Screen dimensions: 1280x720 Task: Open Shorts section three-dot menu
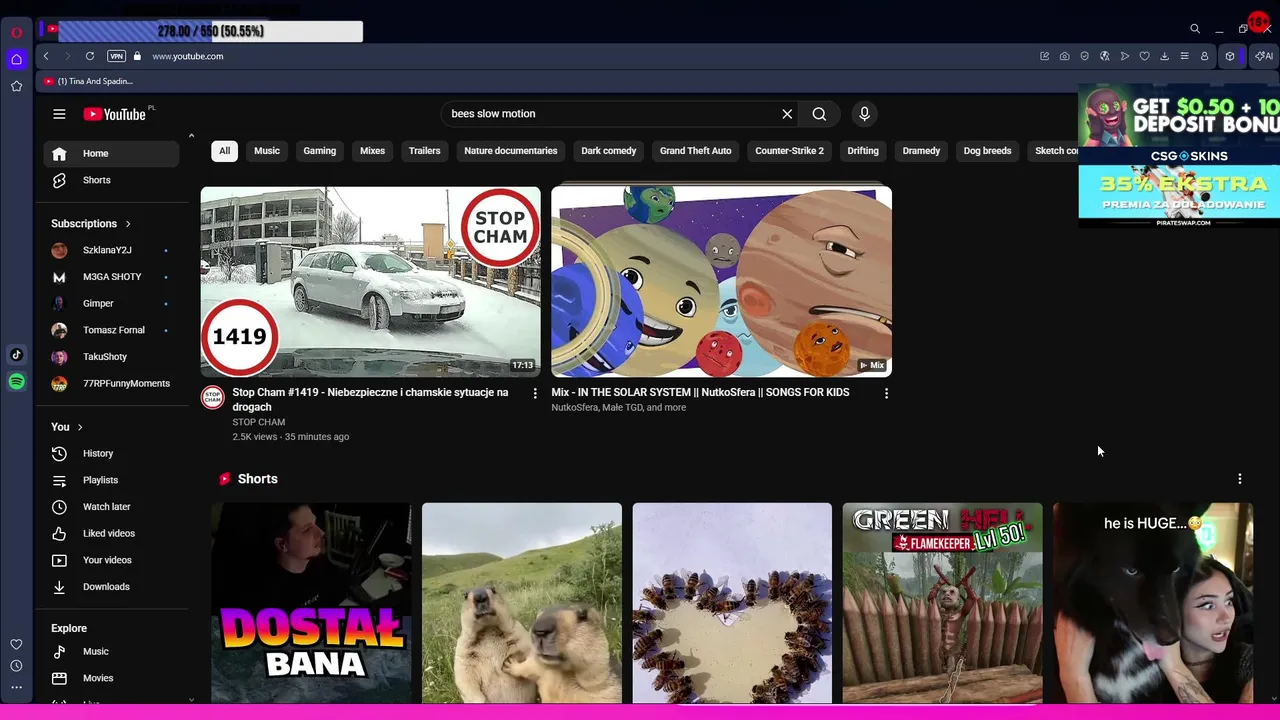1240,479
